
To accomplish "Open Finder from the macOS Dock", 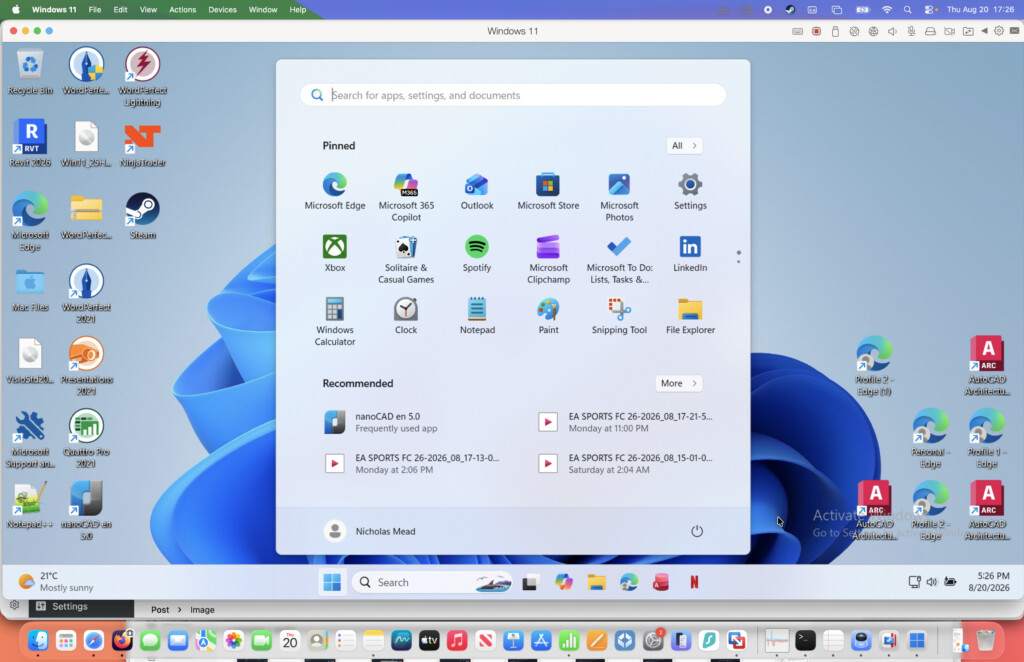I will tap(38, 640).
